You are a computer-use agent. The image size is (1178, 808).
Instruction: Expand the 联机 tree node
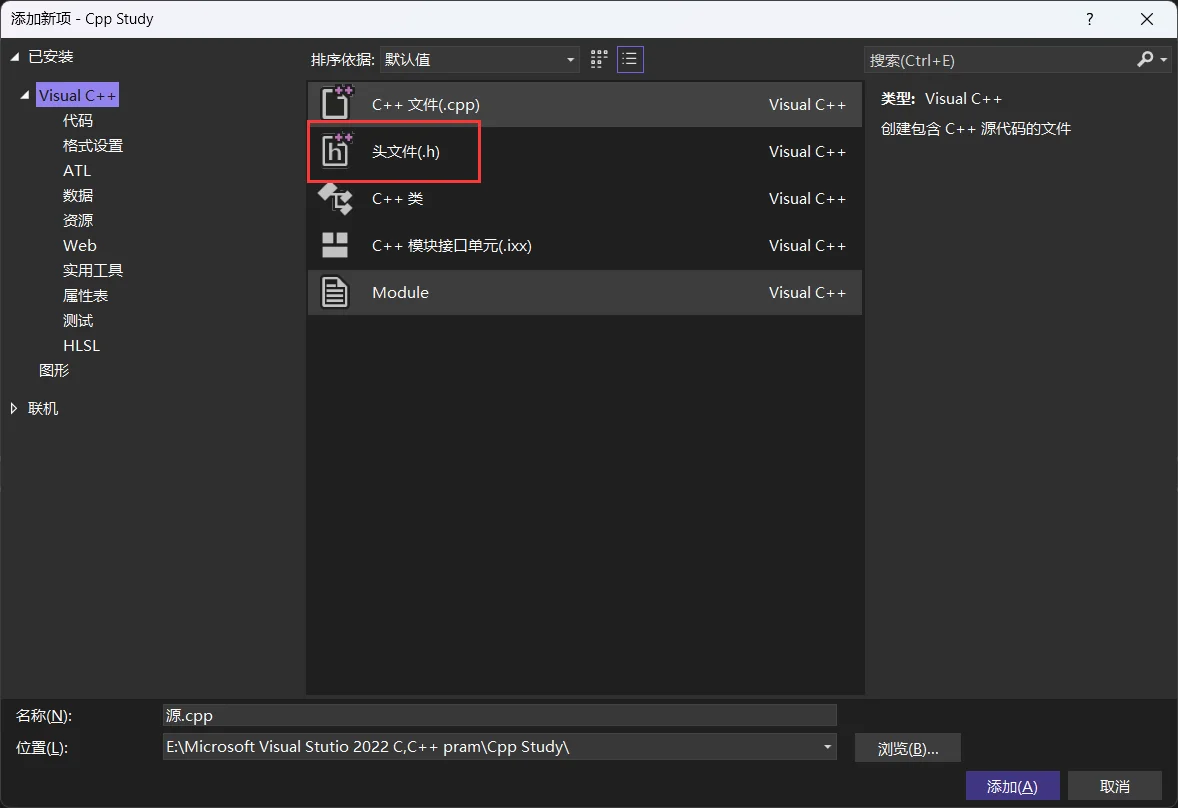[14, 408]
